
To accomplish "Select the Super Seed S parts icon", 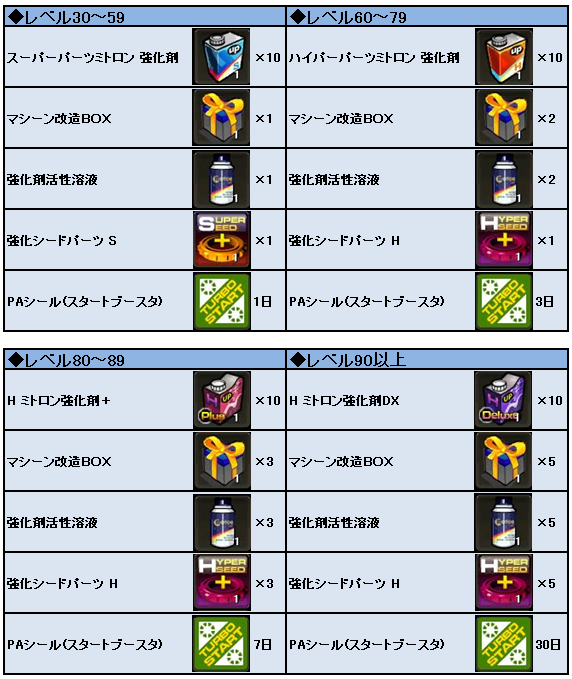I will click(x=221, y=240).
